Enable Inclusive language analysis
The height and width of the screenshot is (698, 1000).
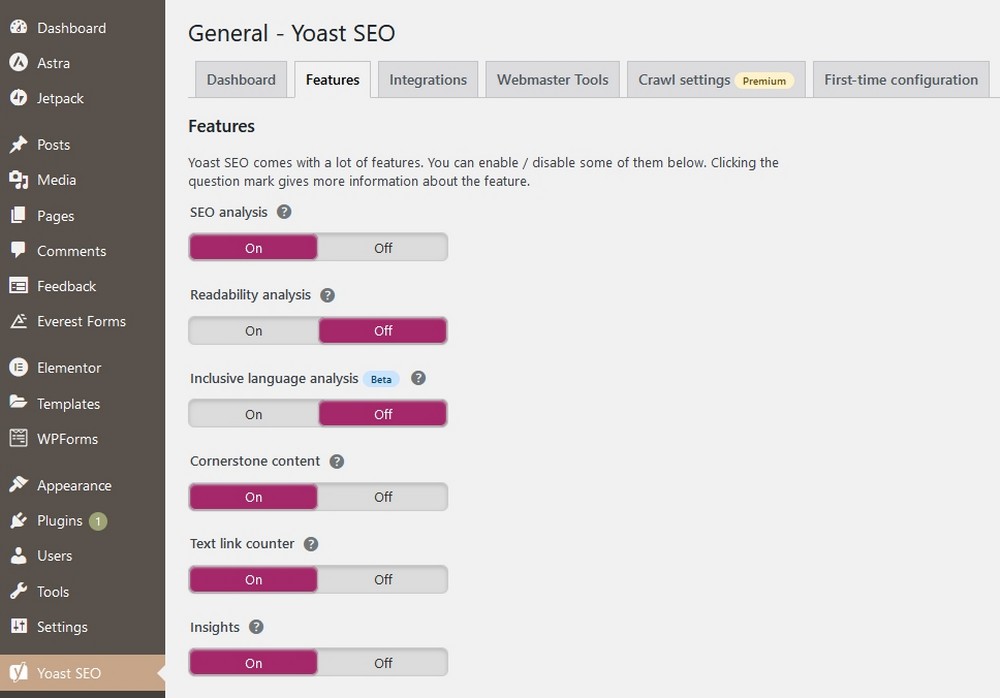coord(253,414)
